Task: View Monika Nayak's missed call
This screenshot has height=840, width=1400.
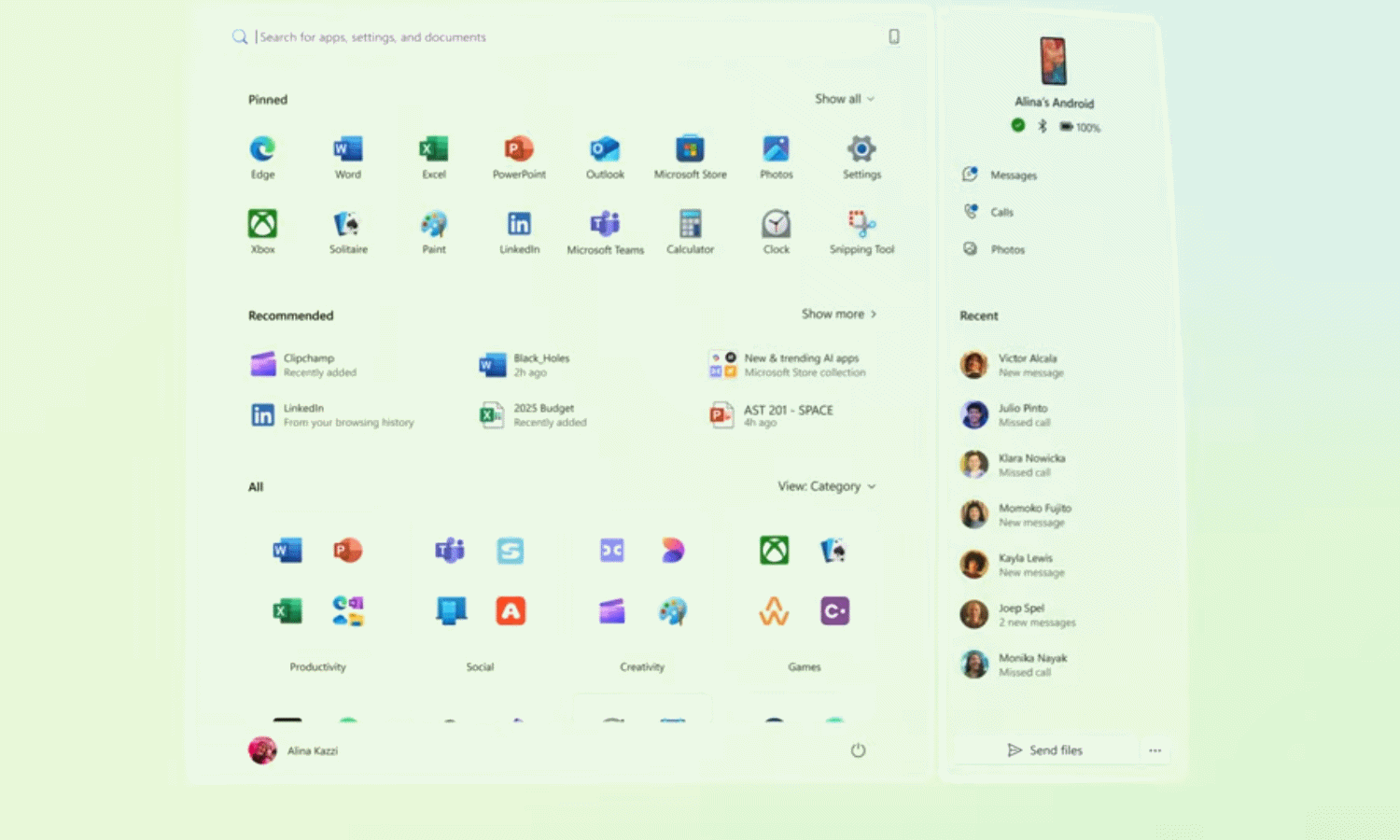Action: pos(1015,665)
